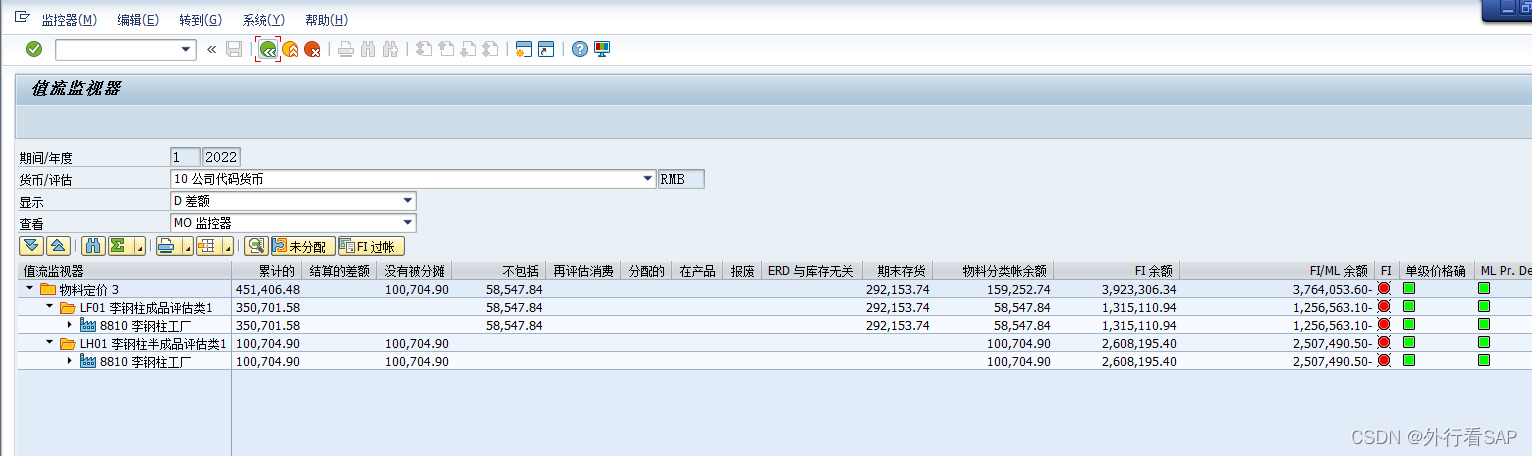Click the Print icon in the standard toolbar
The image size is (1532, 456).
[x=346, y=49]
